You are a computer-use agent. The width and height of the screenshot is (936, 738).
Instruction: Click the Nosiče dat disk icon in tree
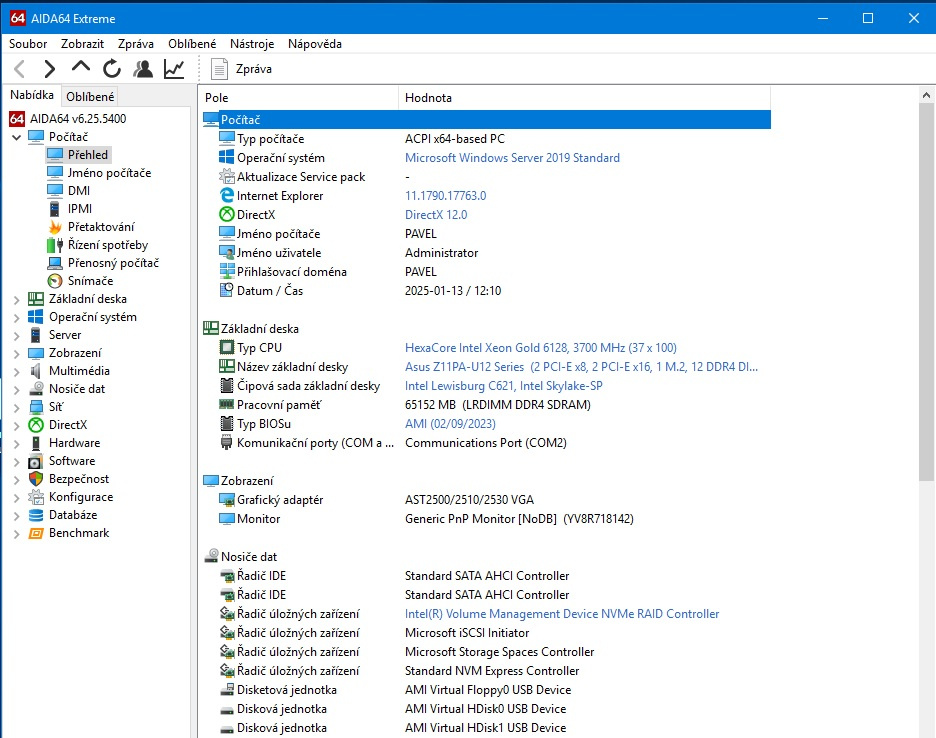(36, 389)
